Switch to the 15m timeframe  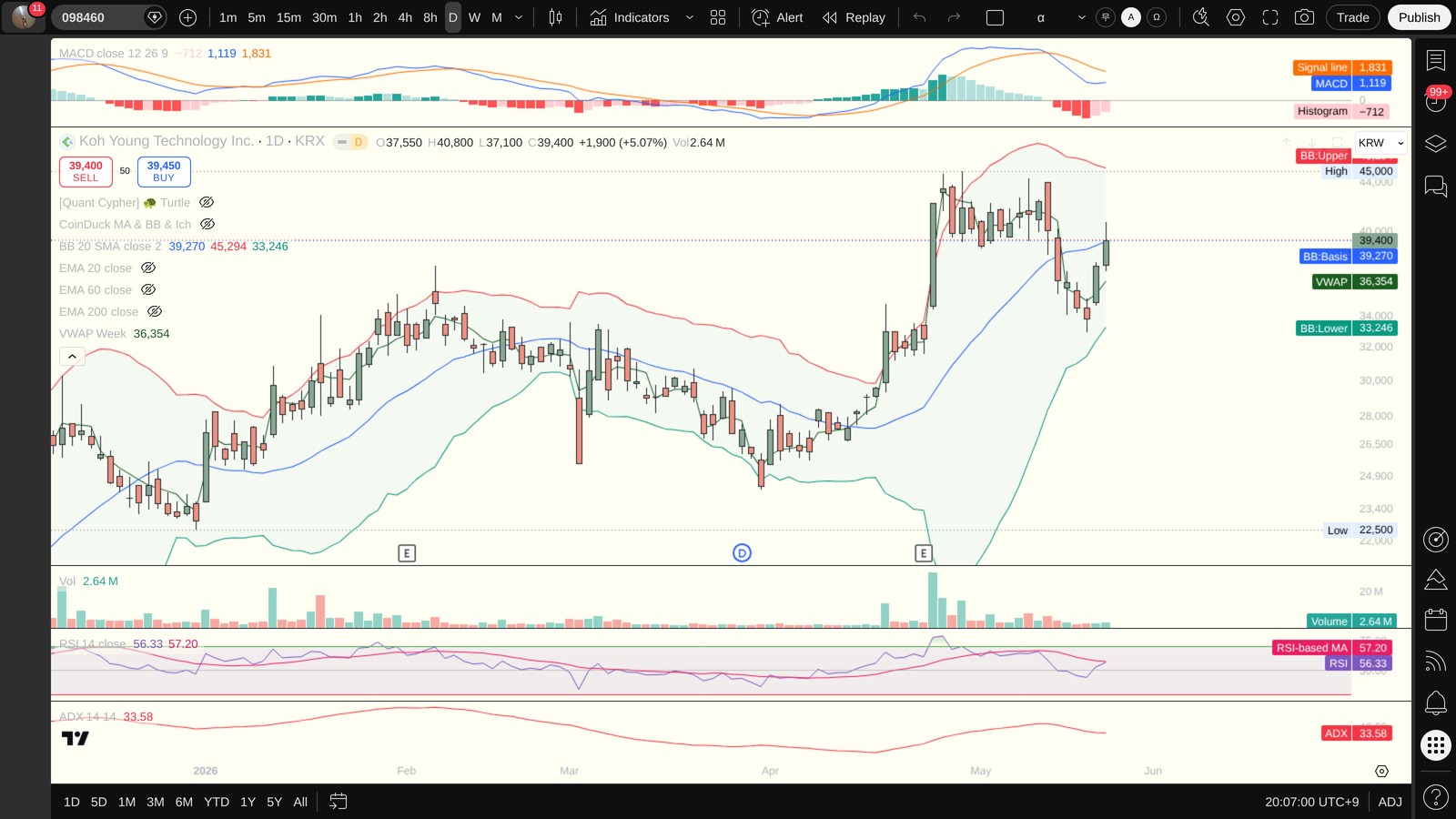(x=288, y=17)
